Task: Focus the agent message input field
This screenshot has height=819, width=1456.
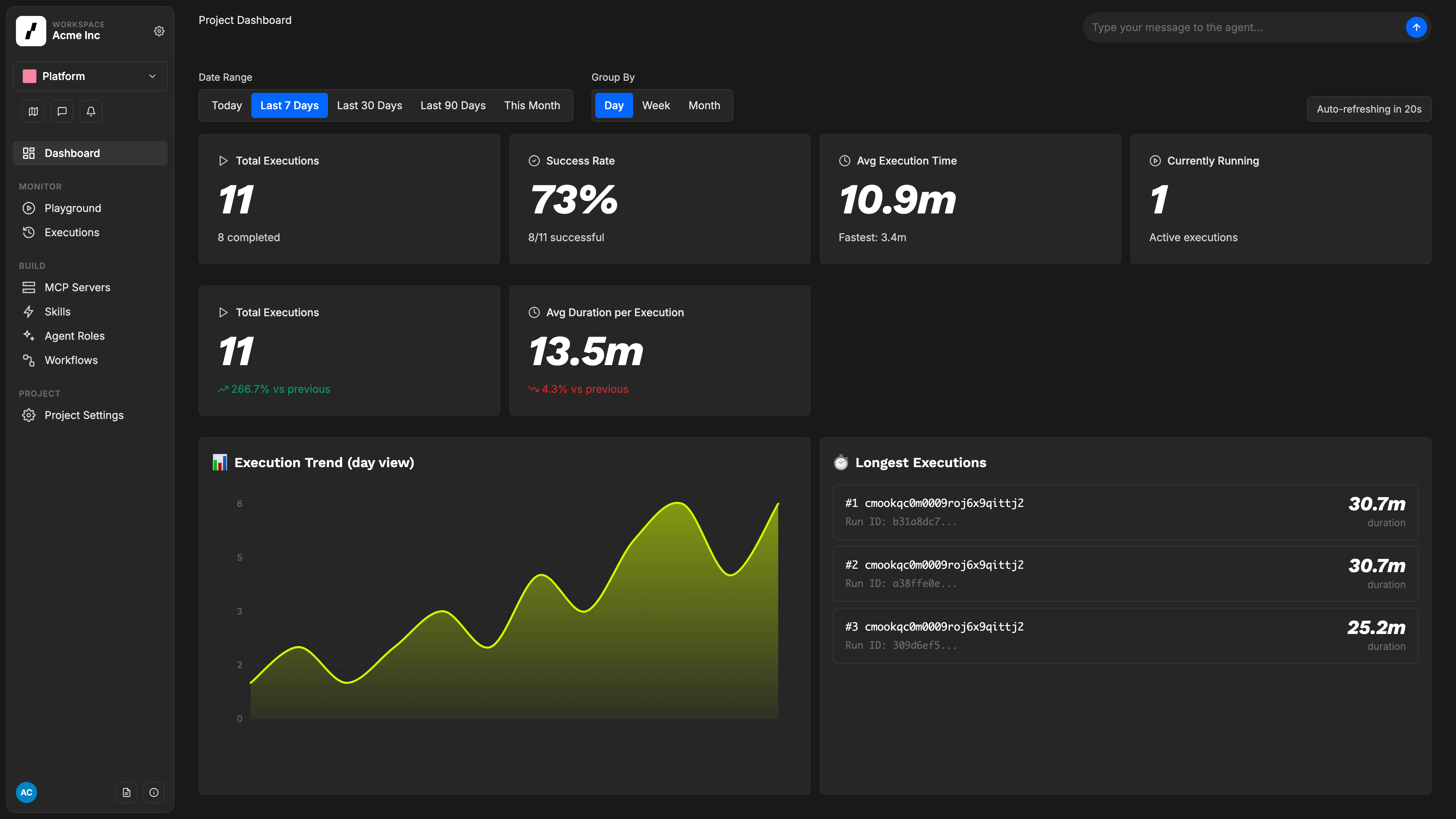Action: click(1244, 27)
